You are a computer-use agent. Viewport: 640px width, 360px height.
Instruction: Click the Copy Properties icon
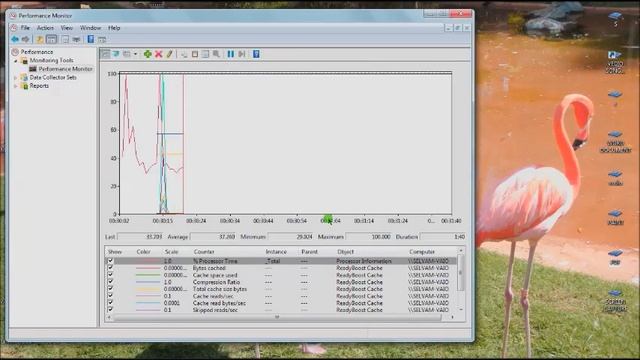[x=184, y=54]
